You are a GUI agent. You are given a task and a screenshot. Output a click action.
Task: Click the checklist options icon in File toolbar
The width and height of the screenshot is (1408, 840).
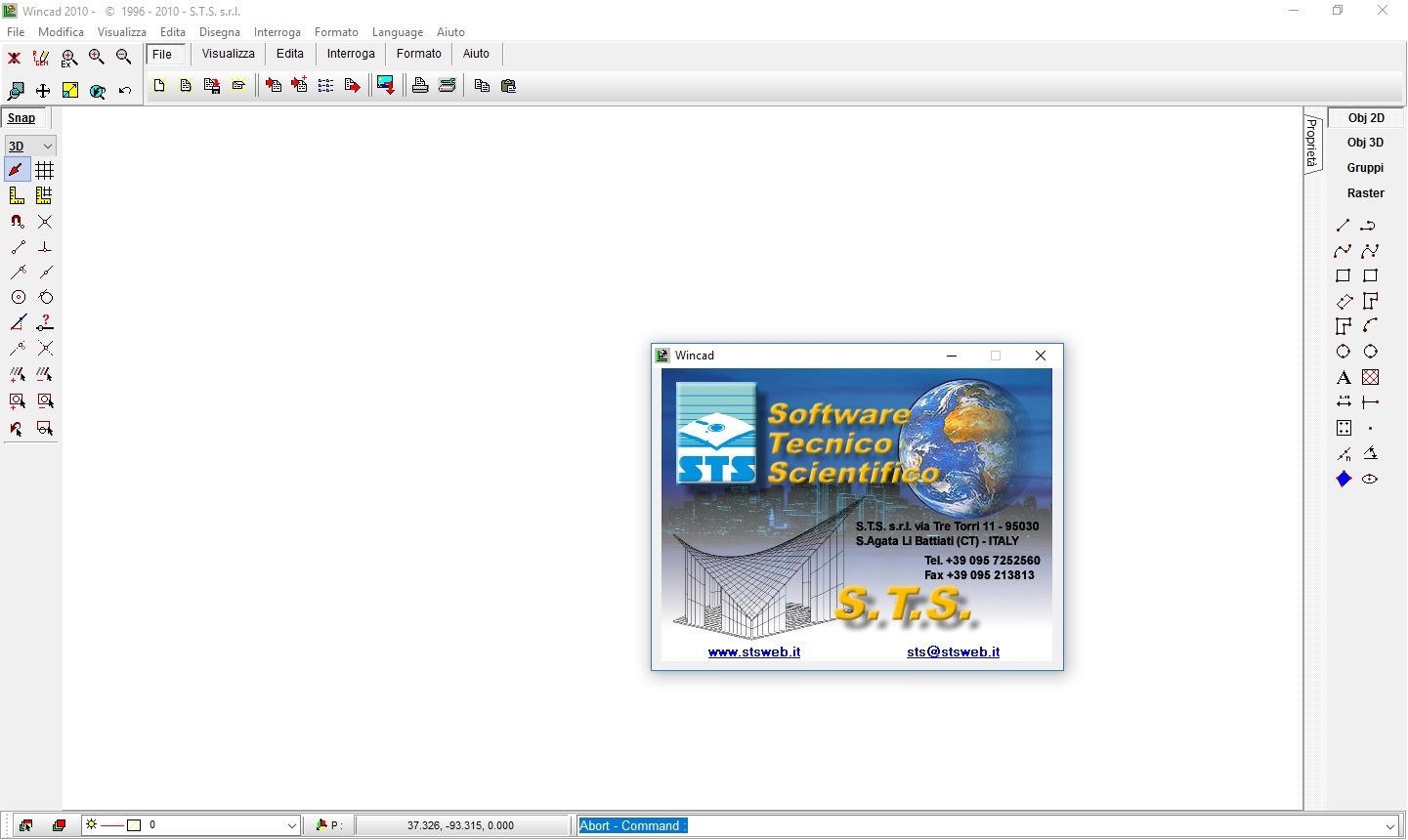coord(325,86)
